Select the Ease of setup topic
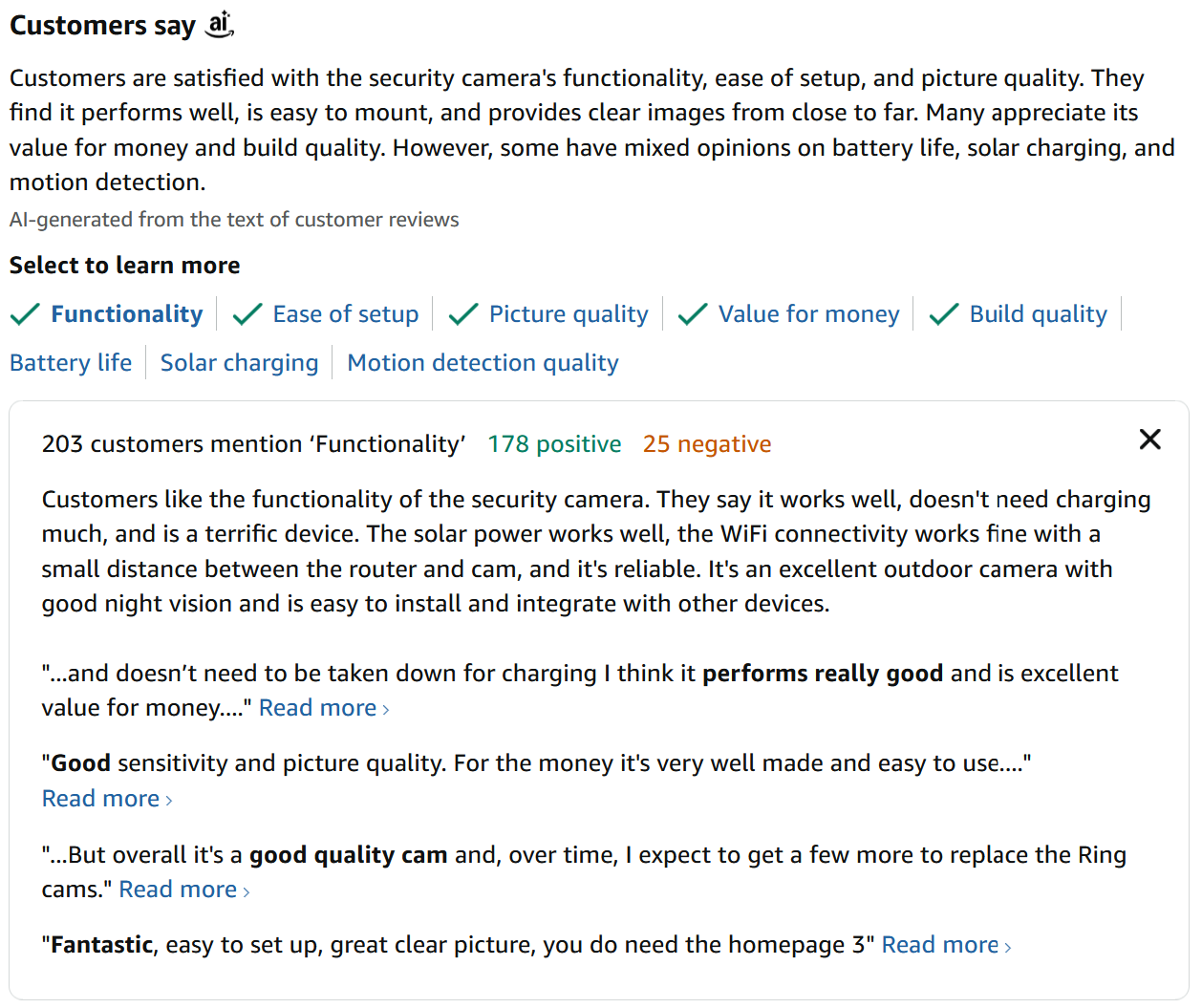 345,314
